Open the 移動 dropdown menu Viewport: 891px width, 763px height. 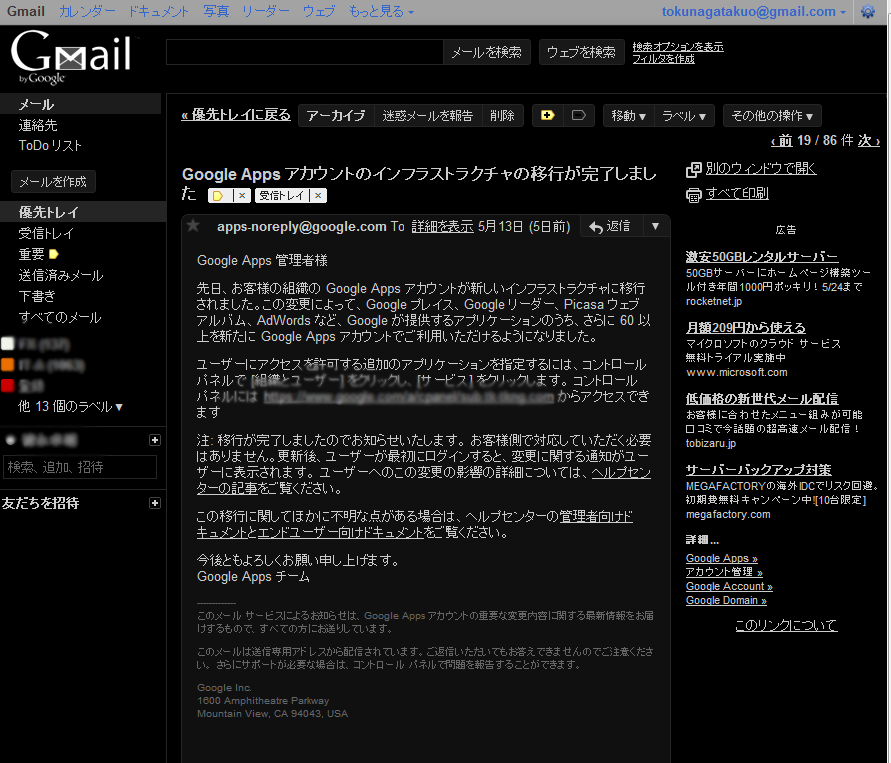point(627,115)
